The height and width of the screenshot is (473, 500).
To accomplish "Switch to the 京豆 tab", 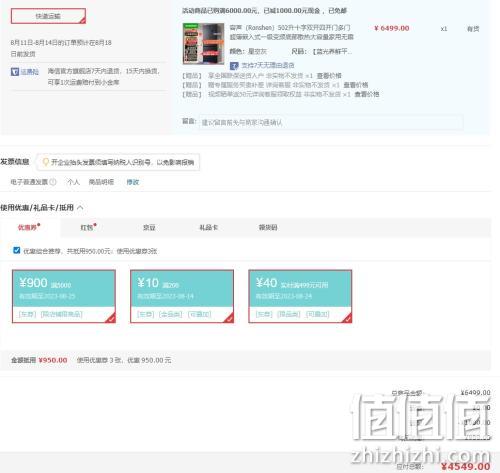I will [x=149, y=227].
